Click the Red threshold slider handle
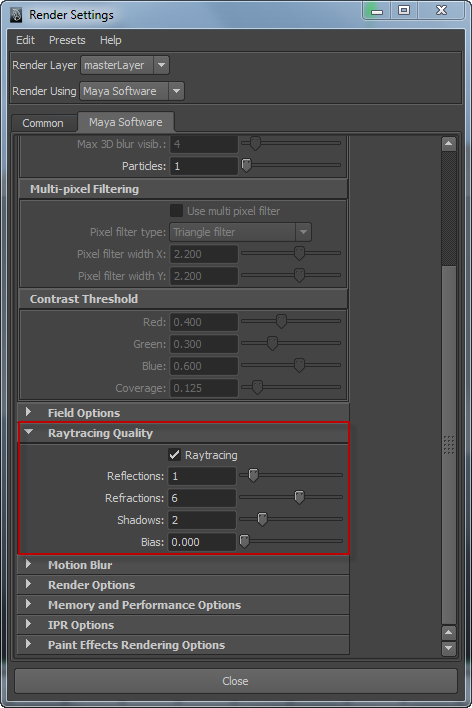Viewport: 472px width, 708px height. 281,321
